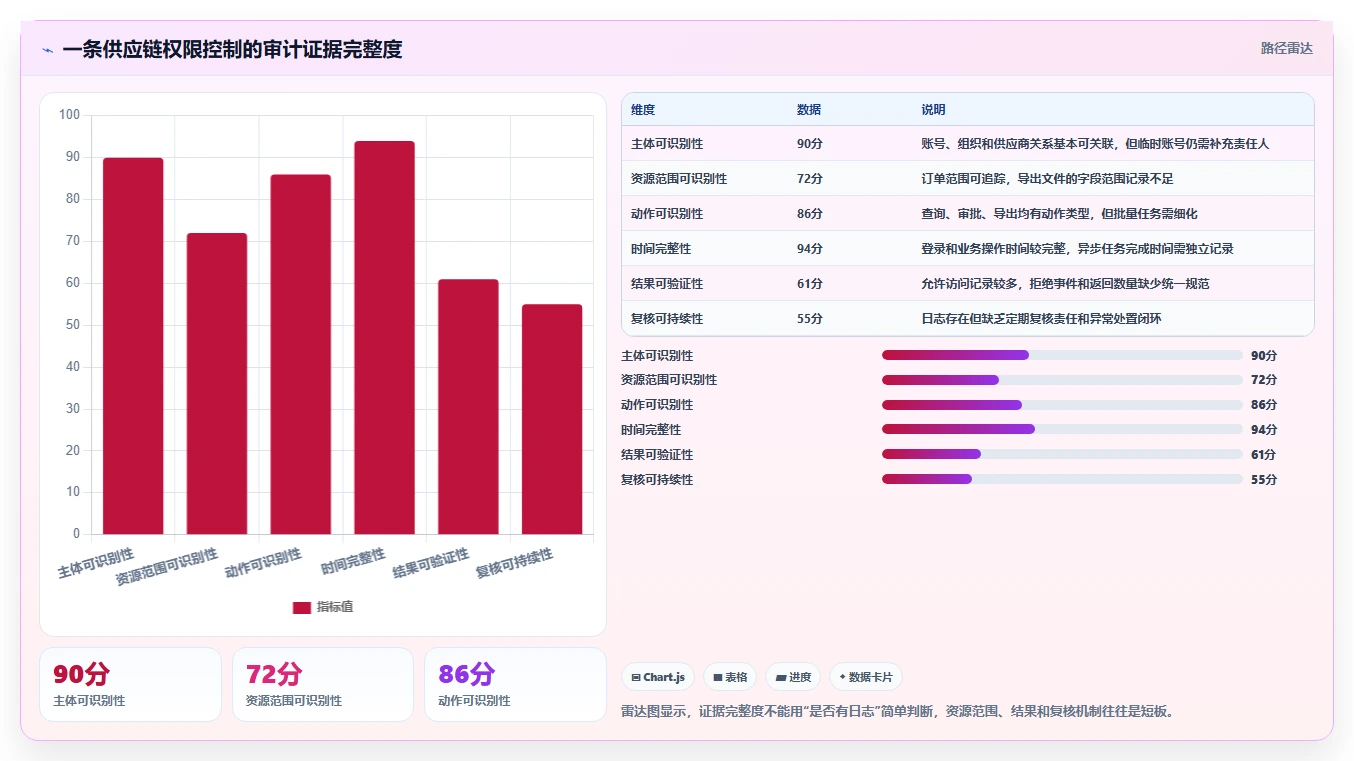Click the 0 tick on the chart y-axis

[76, 534]
